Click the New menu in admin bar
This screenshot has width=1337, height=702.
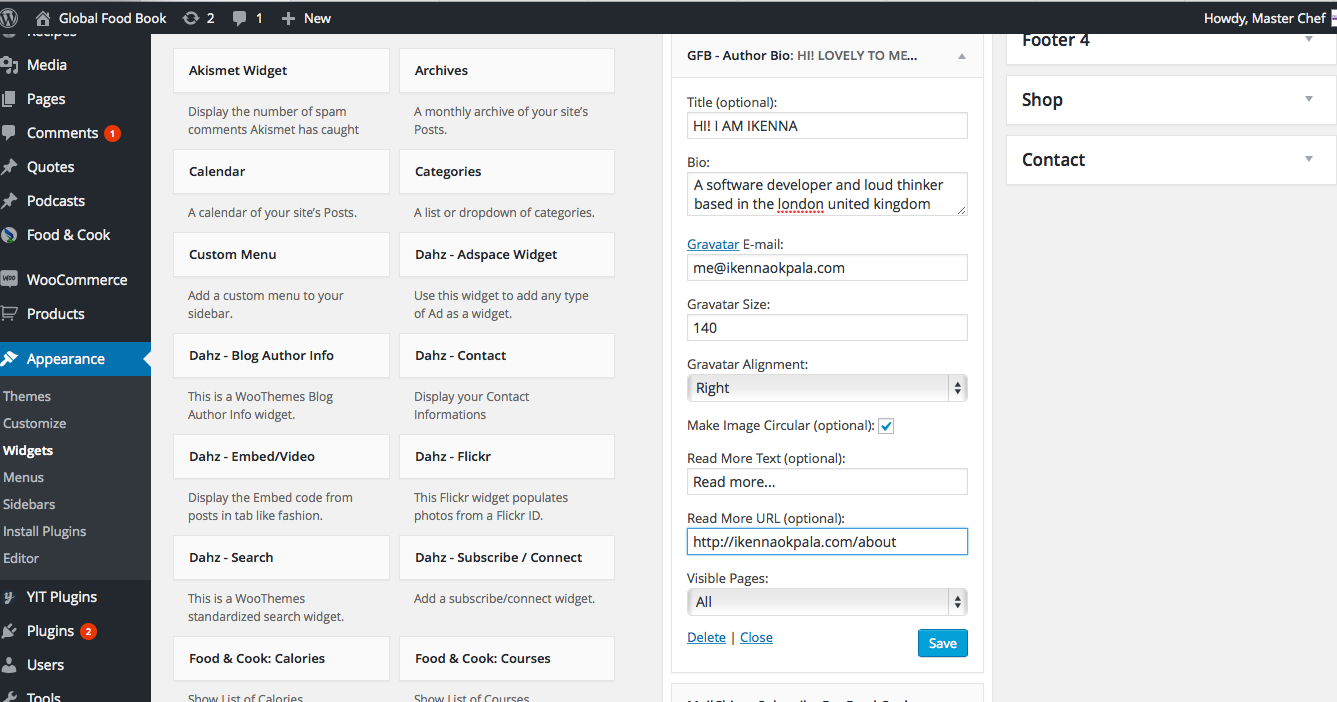pyautogui.click(x=317, y=18)
